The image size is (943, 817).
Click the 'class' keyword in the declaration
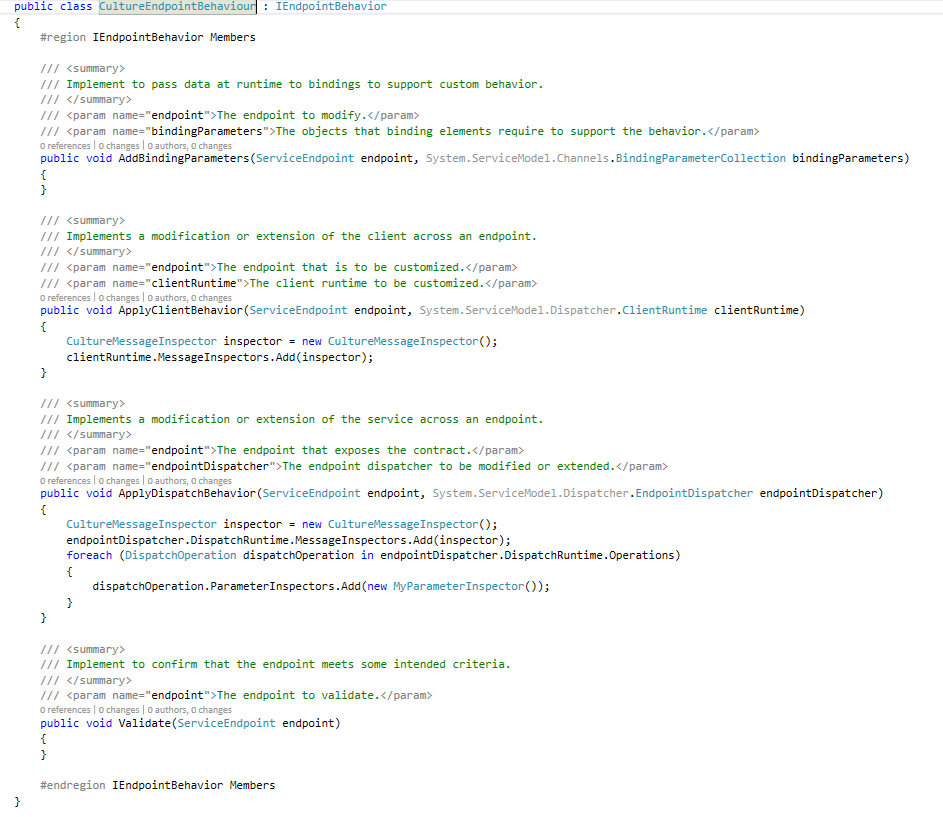tap(76, 7)
